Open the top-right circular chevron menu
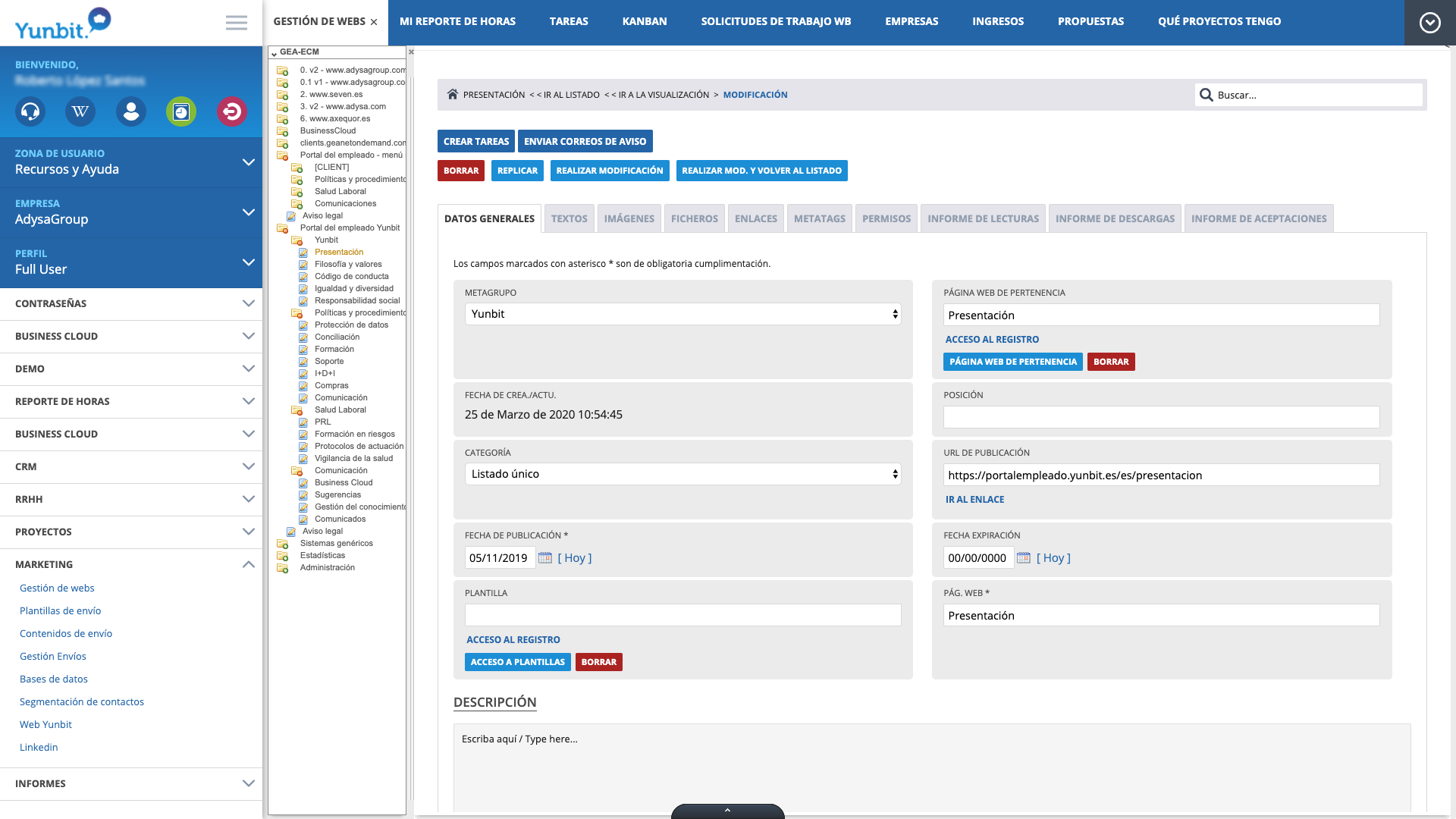The width and height of the screenshot is (1456, 819). coord(1429,23)
